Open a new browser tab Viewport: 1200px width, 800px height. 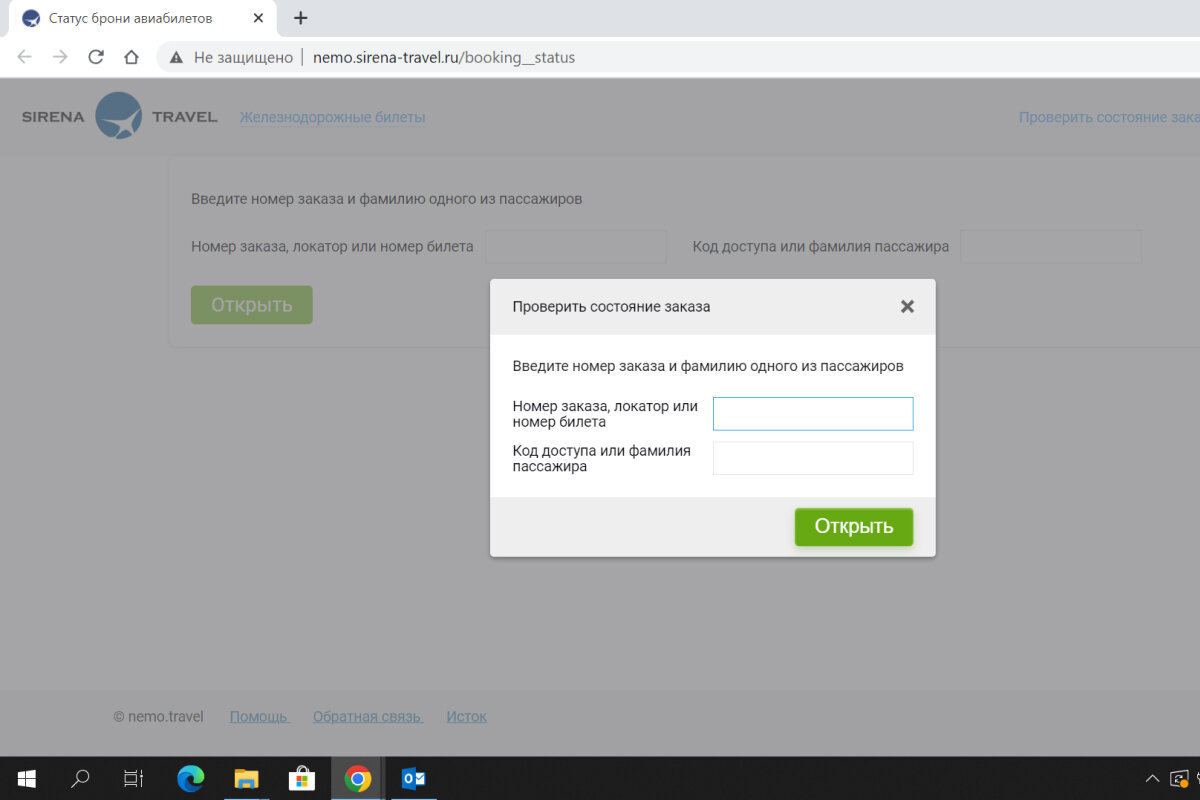click(301, 18)
